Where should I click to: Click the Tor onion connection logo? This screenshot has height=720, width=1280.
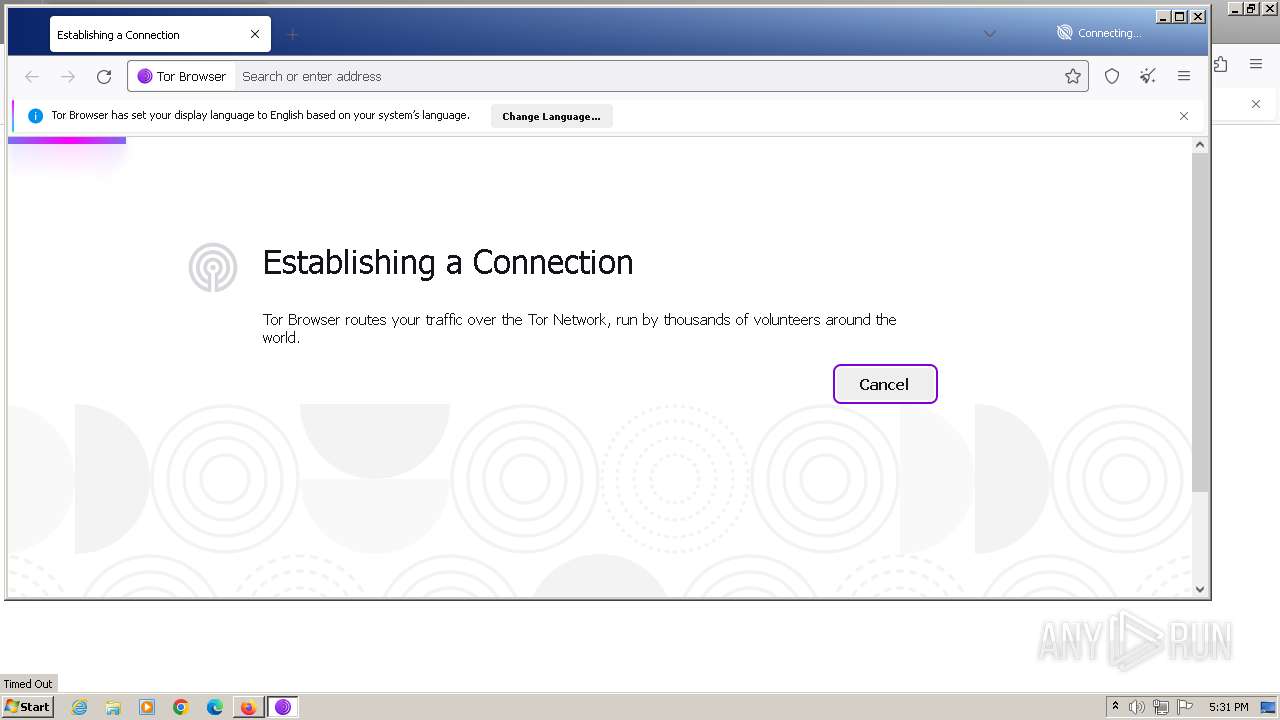pos(213,267)
